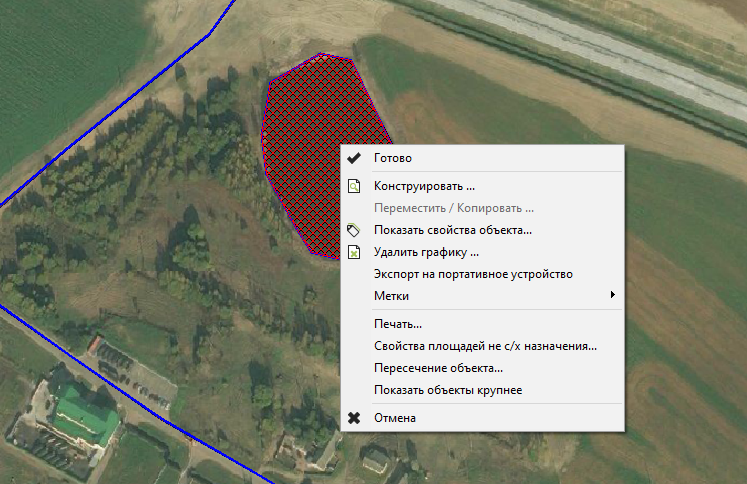747x484 pixels.
Task: Choose Печать... from the context menu
Action: (x=482, y=324)
